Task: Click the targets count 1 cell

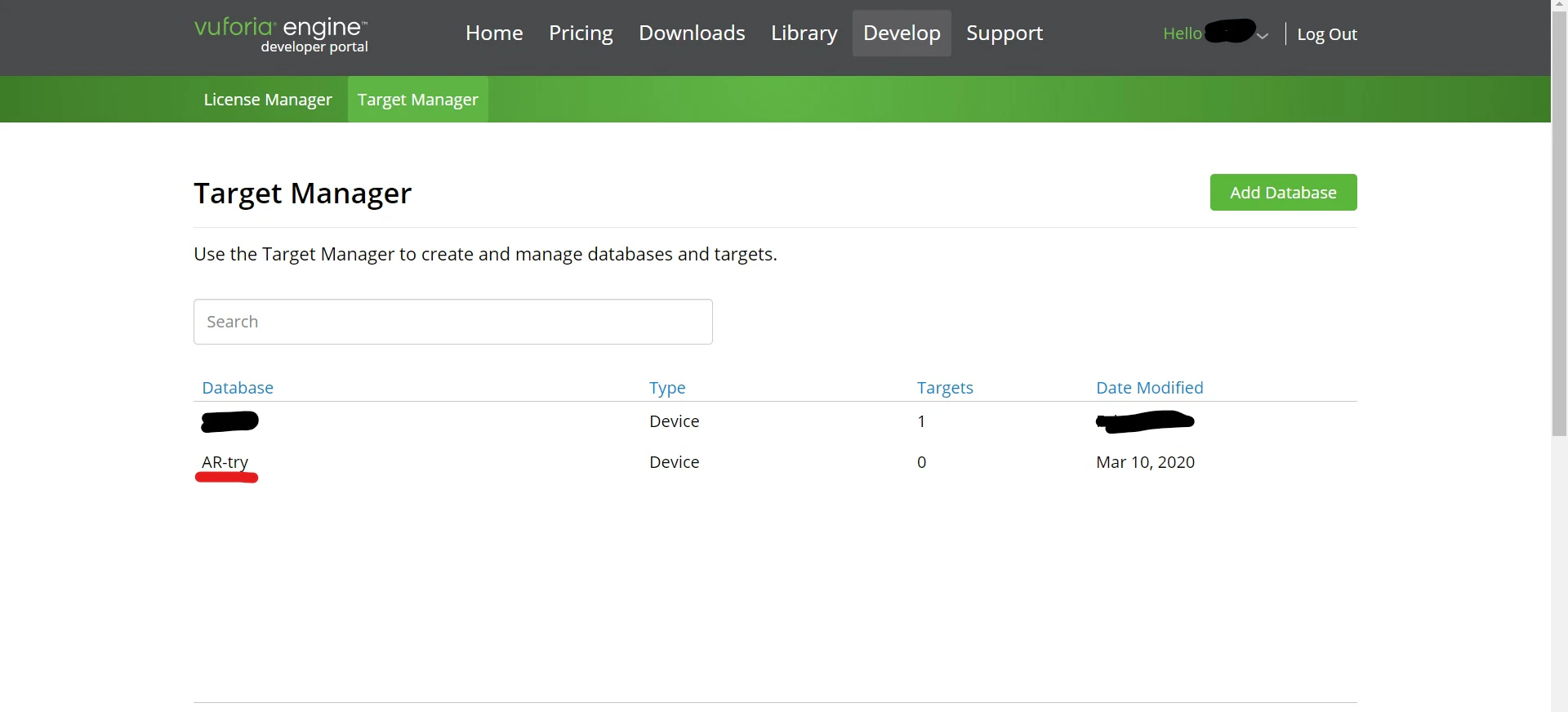Action: coord(921,421)
